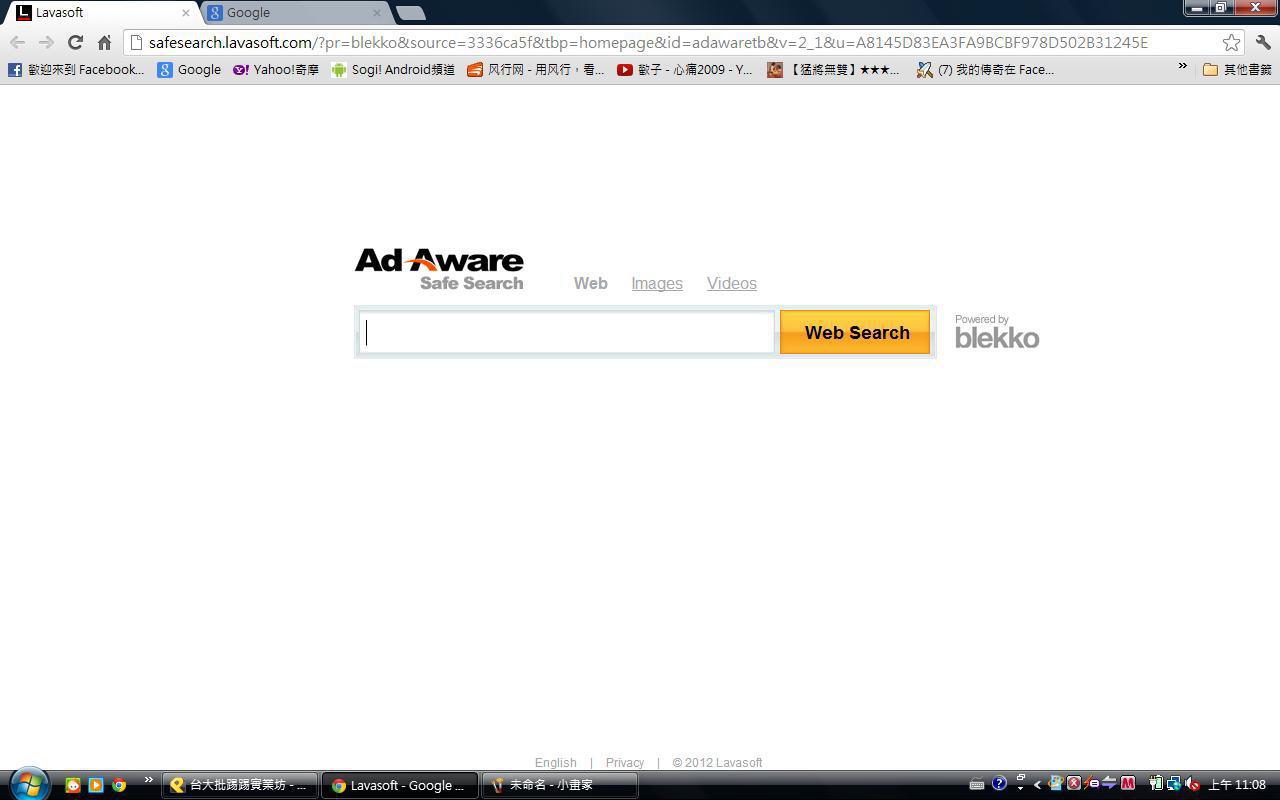Click the muted volume tray icon
1280x800 pixels.
pyautogui.click(x=1192, y=784)
